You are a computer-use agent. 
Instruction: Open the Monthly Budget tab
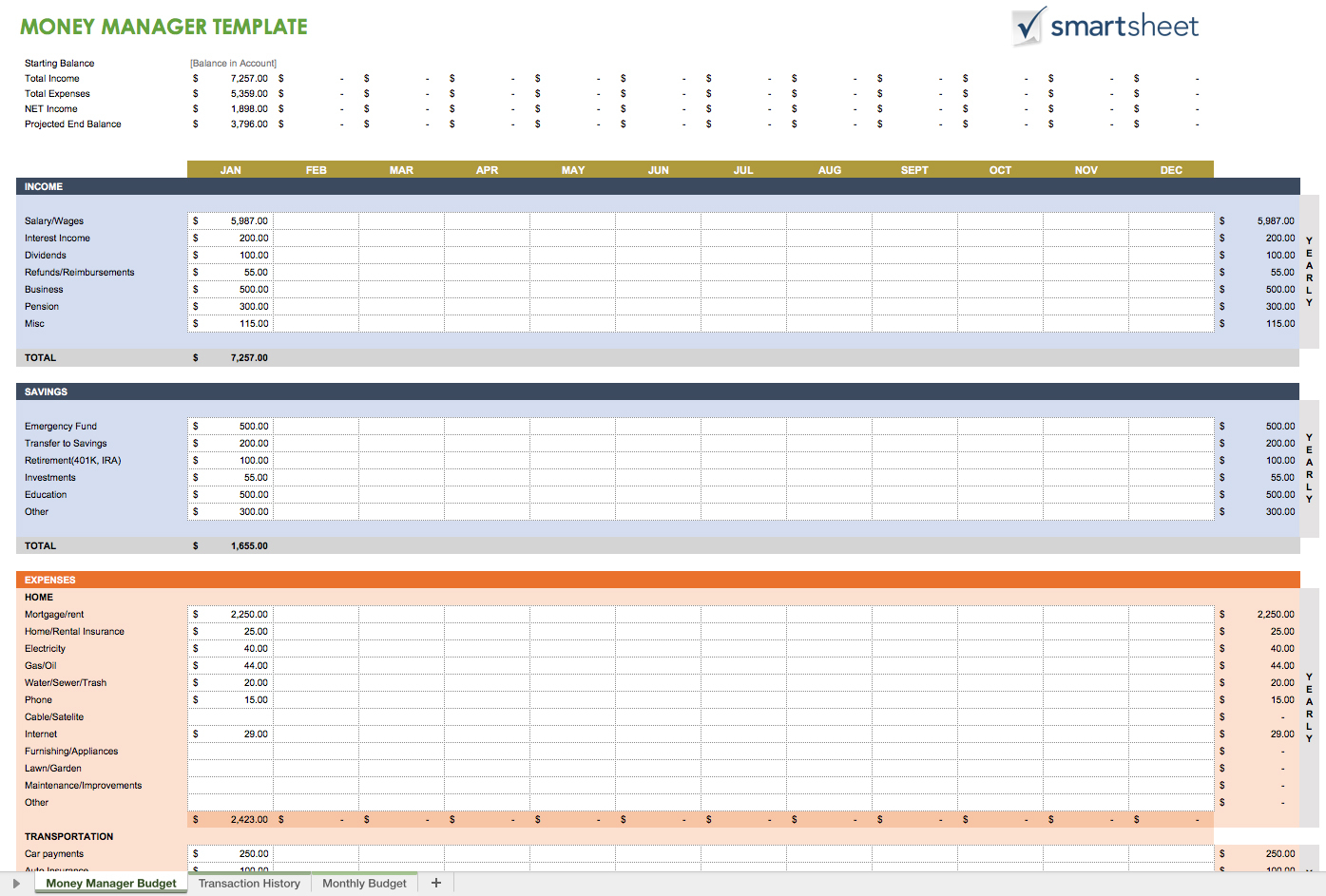(364, 883)
